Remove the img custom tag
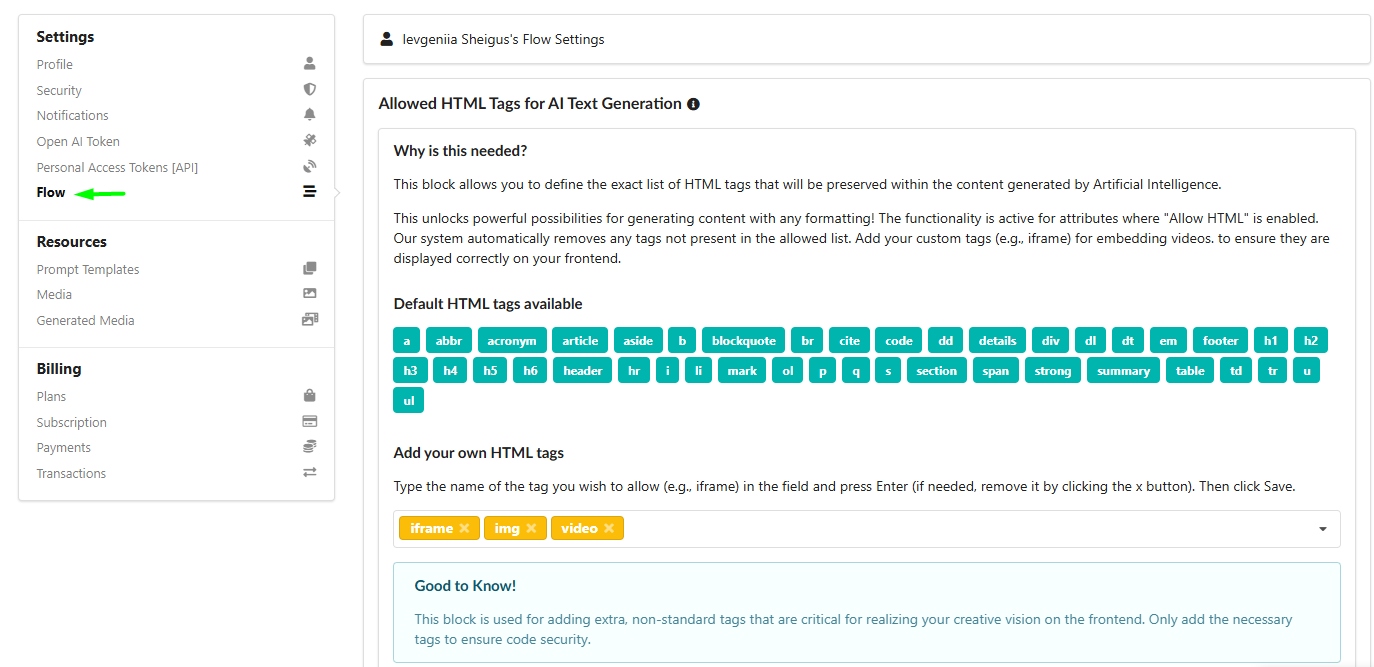This screenshot has width=1374, height=667. (x=531, y=528)
